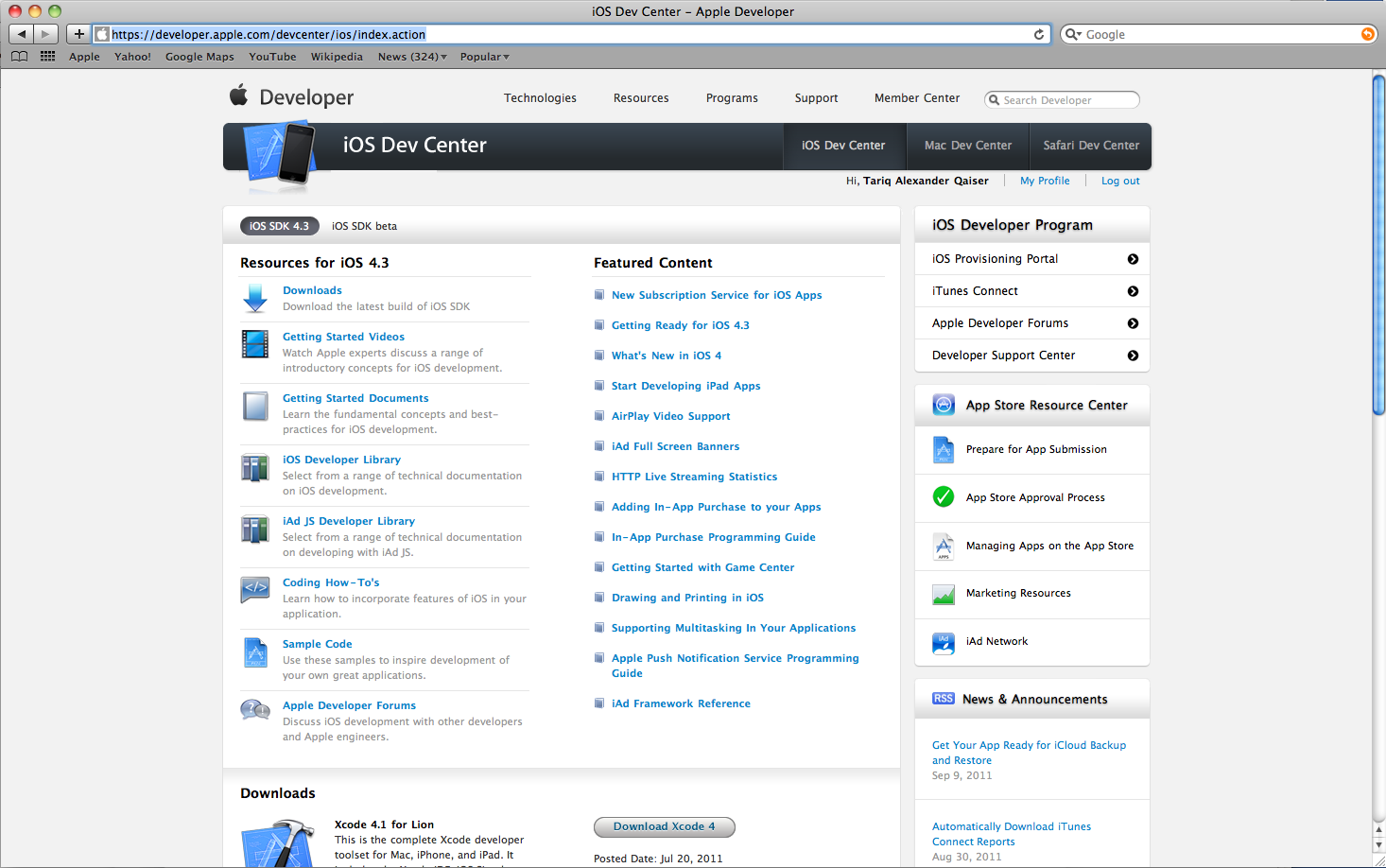The image size is (1386, 868).
Task: Open the Yahoo! bookmark in bookmarks bar
Action: (132, 57)
